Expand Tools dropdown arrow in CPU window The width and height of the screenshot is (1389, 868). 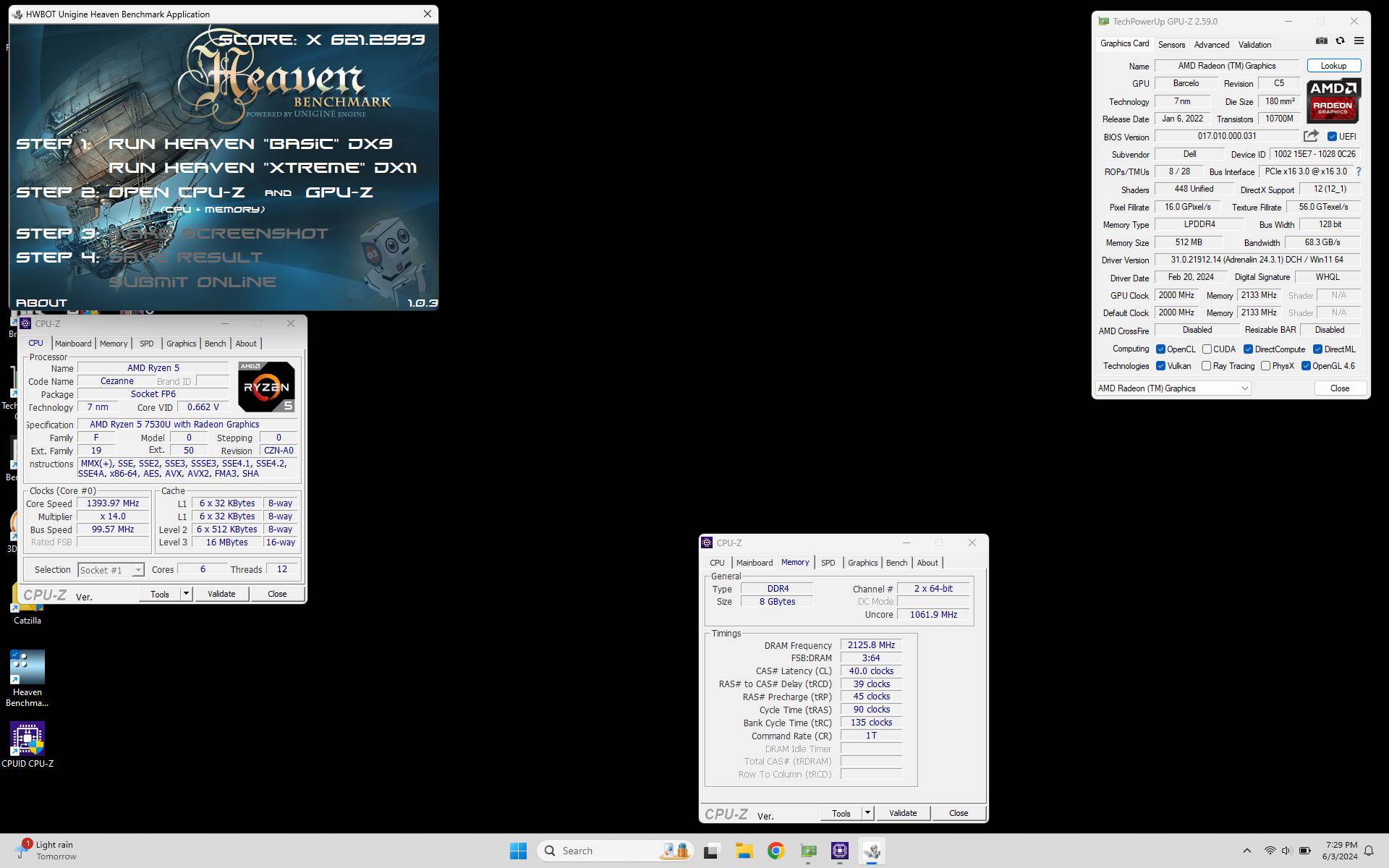pyautogui.click(x=186, y=594)
